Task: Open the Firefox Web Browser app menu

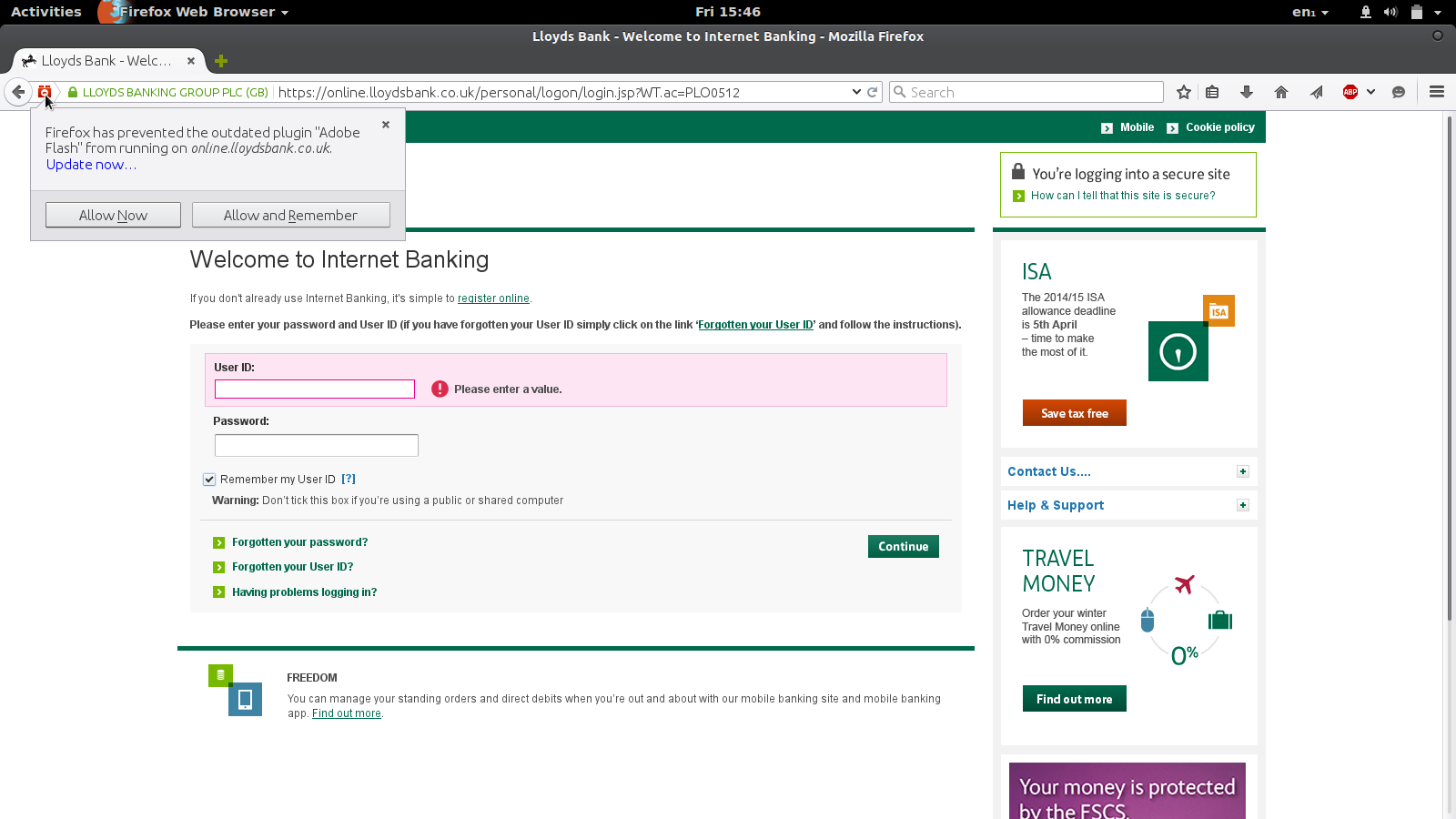Action: tap(195, 12)
